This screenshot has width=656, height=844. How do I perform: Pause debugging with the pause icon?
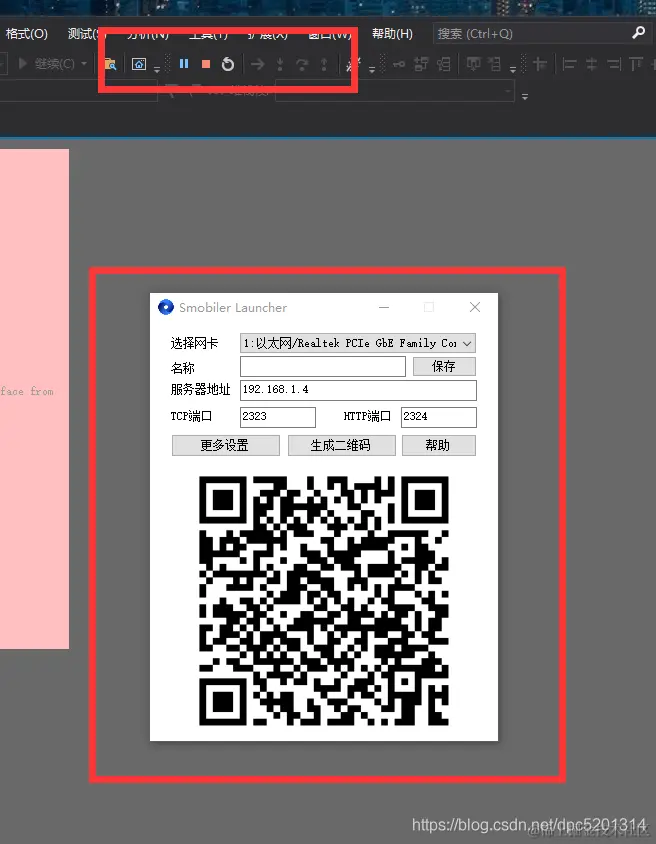tap(184, 64)
